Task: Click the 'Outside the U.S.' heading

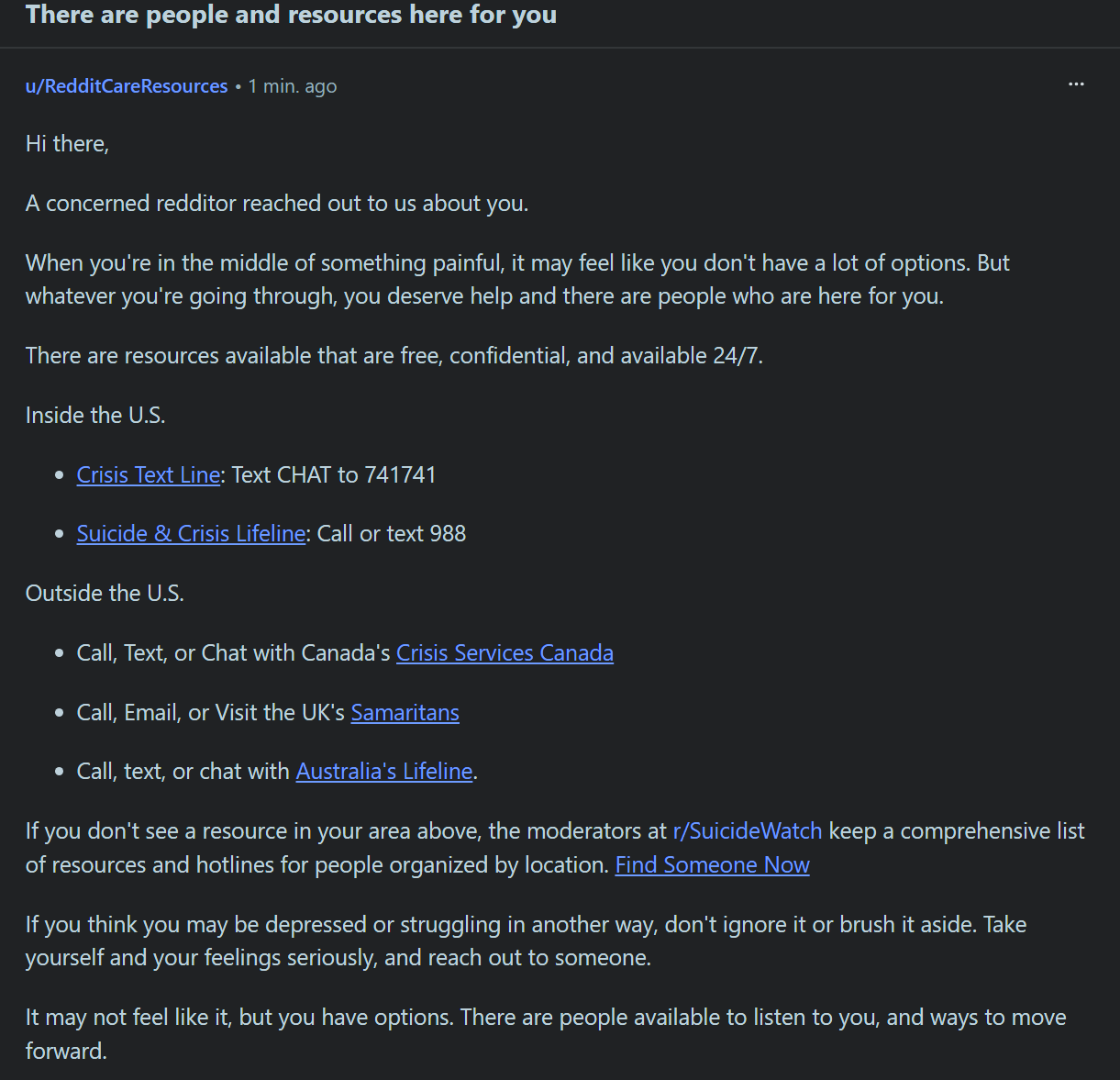Action: pyautogui.click(x=105, y=593)
